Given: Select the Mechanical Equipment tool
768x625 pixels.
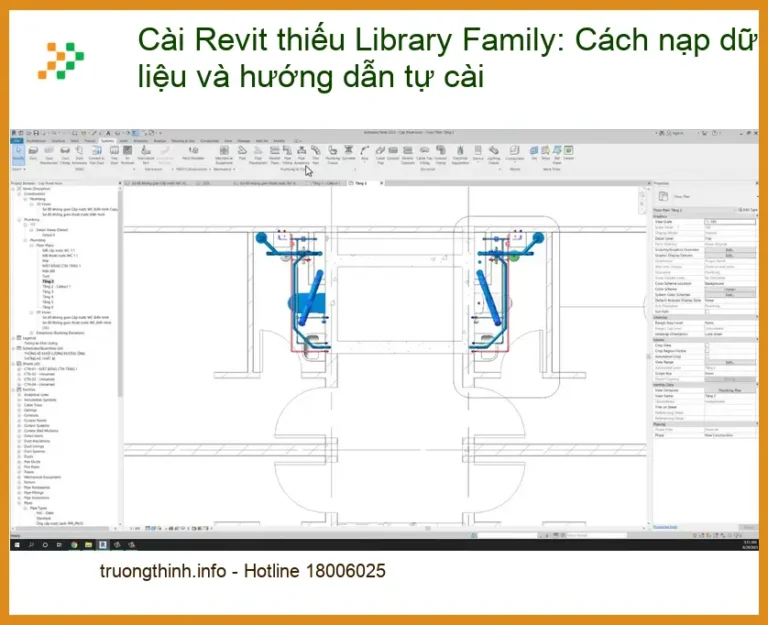Looking at the screenshot, I should tap(224, 154).
